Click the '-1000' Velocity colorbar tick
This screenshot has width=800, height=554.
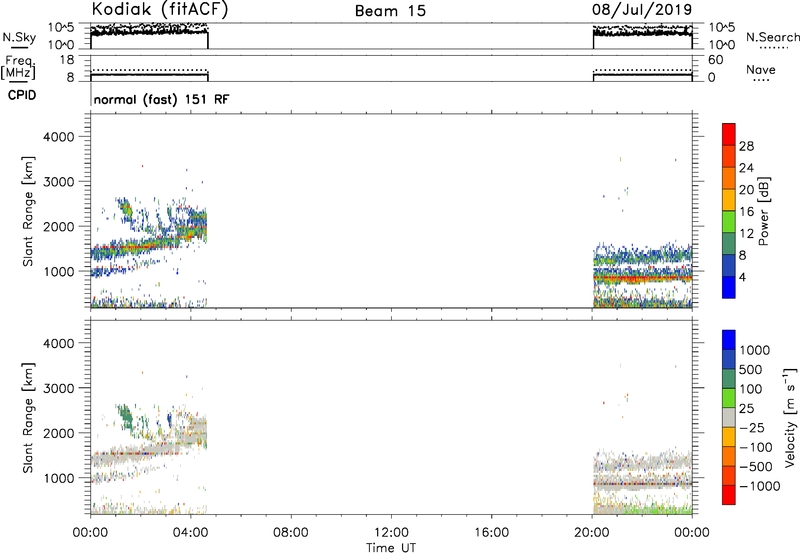tap(759, 486)
